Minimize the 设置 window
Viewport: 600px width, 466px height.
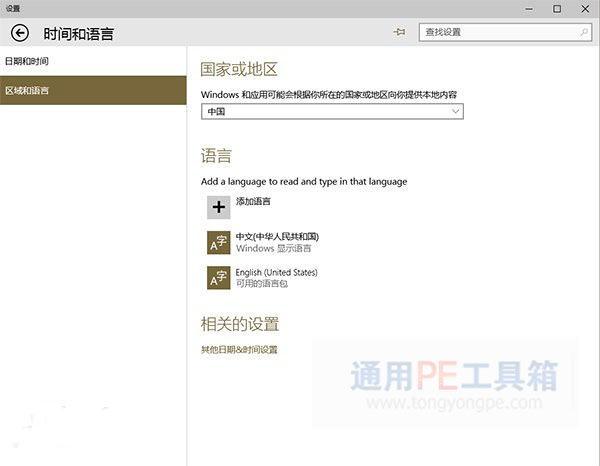coord(529,9)
